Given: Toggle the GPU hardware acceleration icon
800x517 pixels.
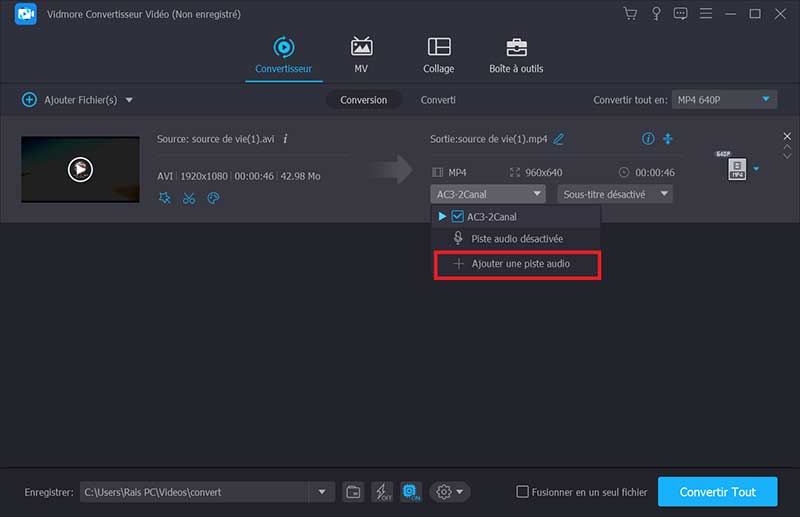Looking at the screenshot, I should point(411,492).
